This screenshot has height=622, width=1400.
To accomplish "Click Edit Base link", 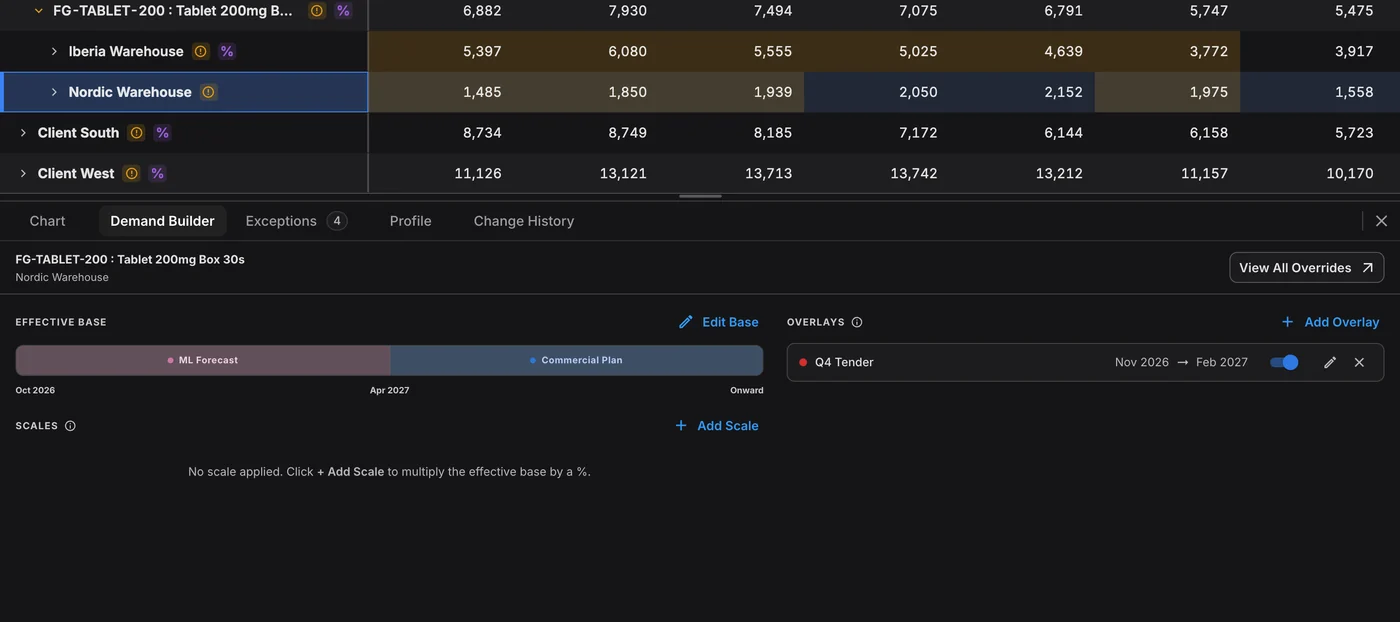I will tap(719, 322).
